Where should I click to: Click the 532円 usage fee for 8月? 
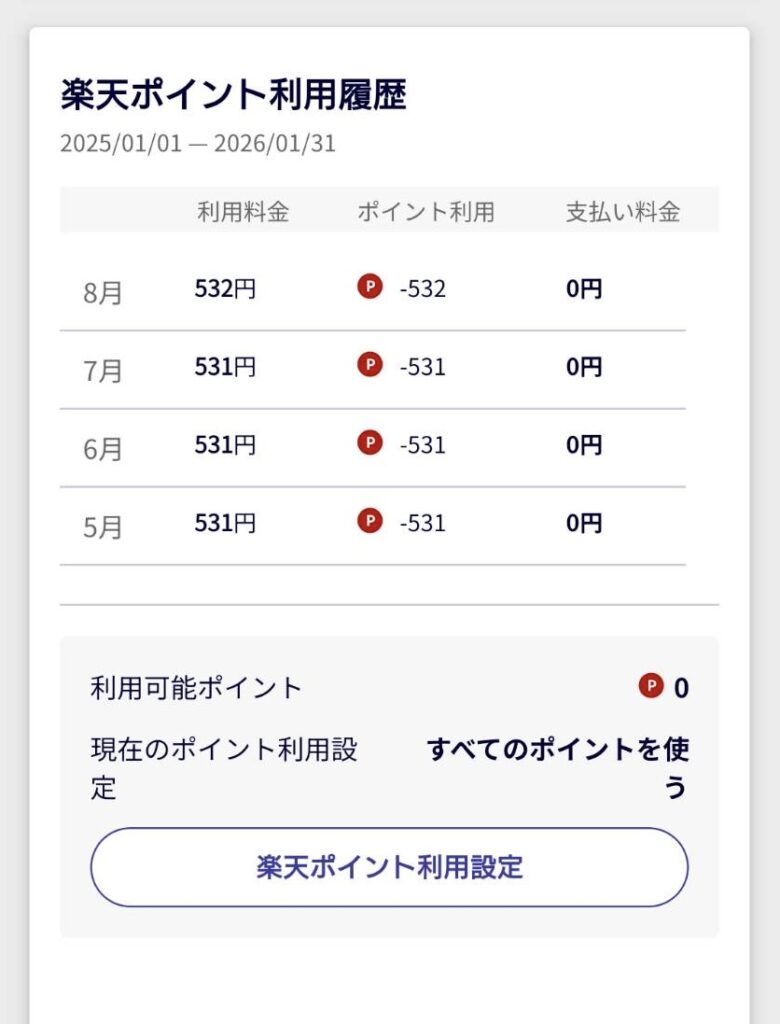point(225,289)
